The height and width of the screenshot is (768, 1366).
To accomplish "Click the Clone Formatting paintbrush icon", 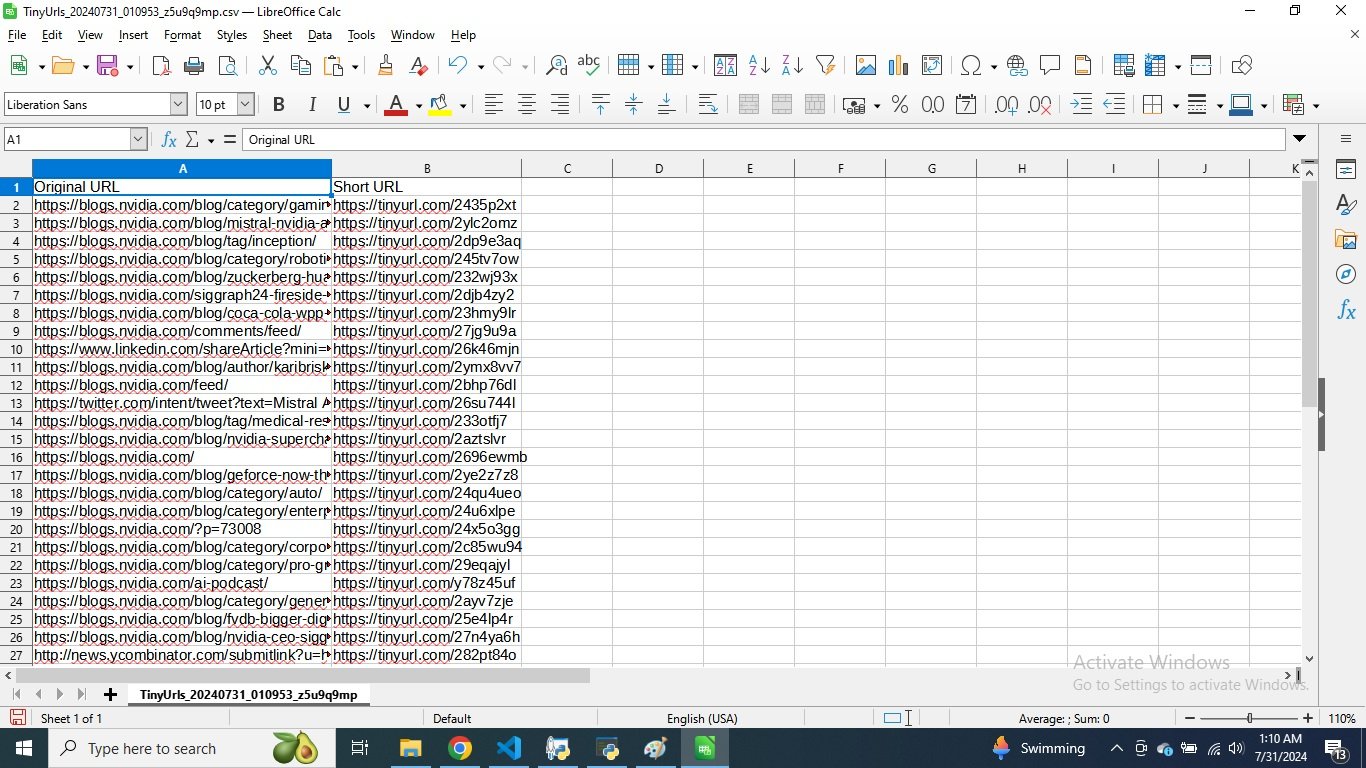I will pyautogui.click(x=385, y=65).
